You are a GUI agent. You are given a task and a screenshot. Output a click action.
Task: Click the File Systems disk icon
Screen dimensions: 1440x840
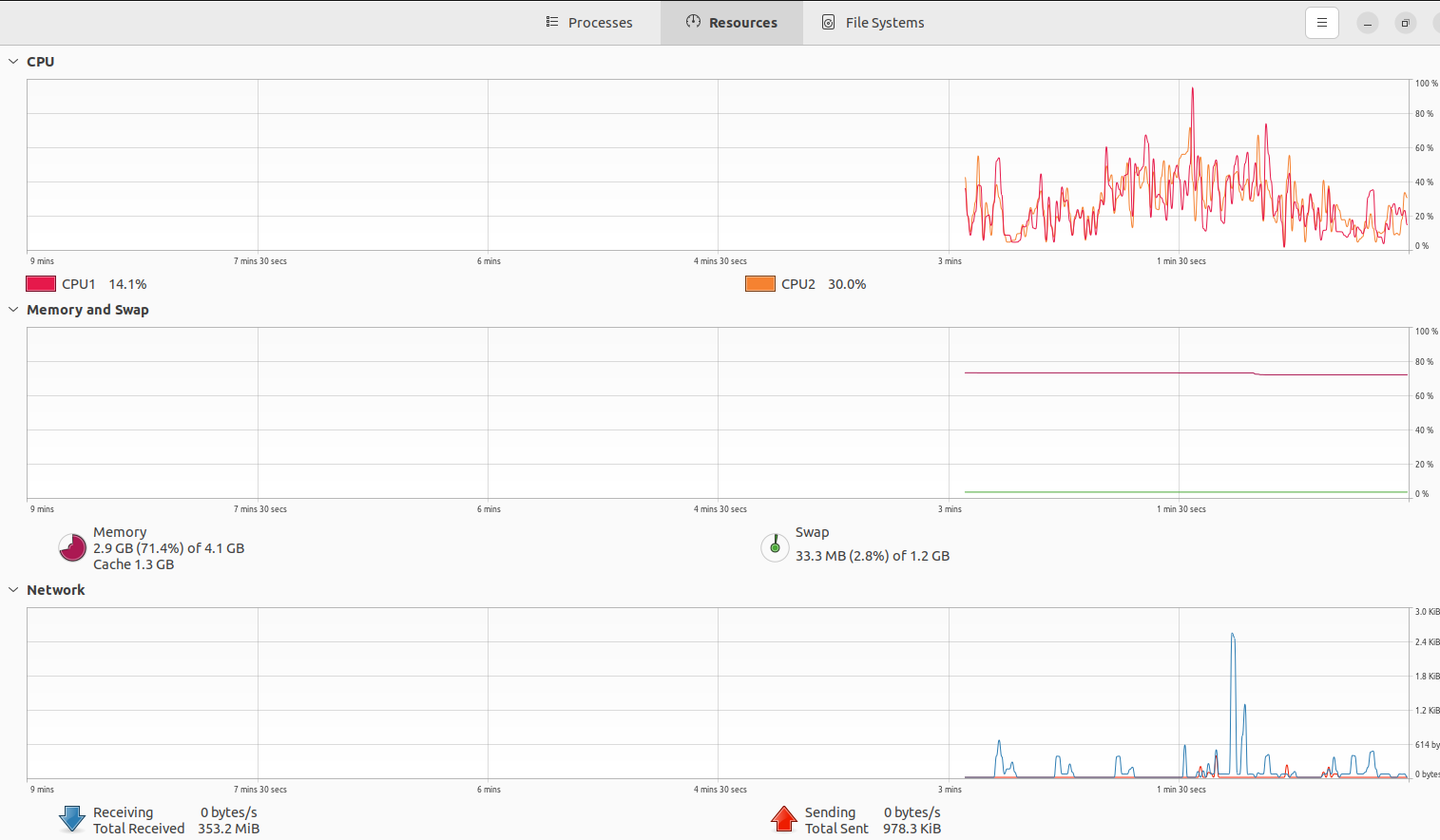829,23
